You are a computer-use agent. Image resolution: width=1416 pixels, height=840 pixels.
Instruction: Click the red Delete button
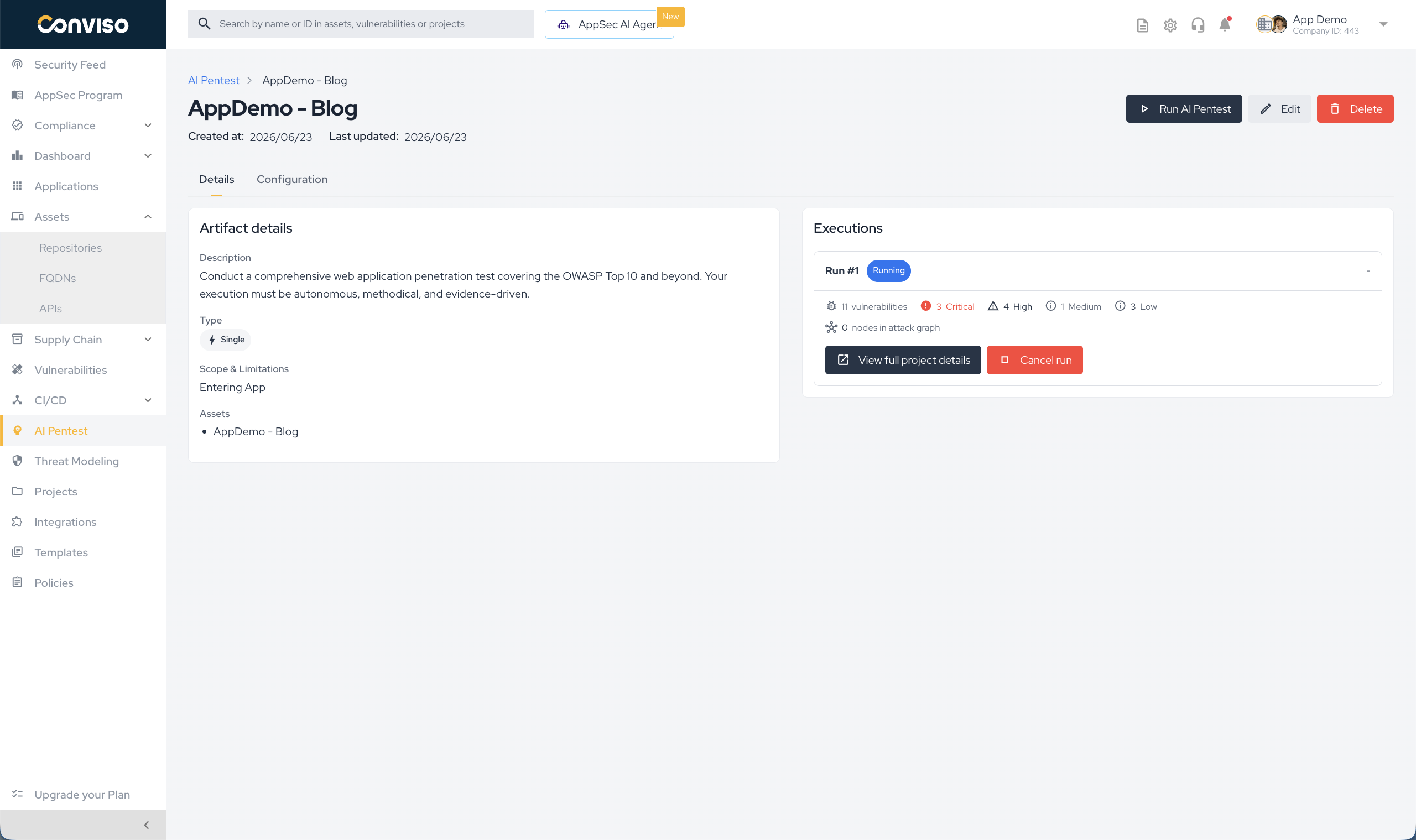[1354, 109]
